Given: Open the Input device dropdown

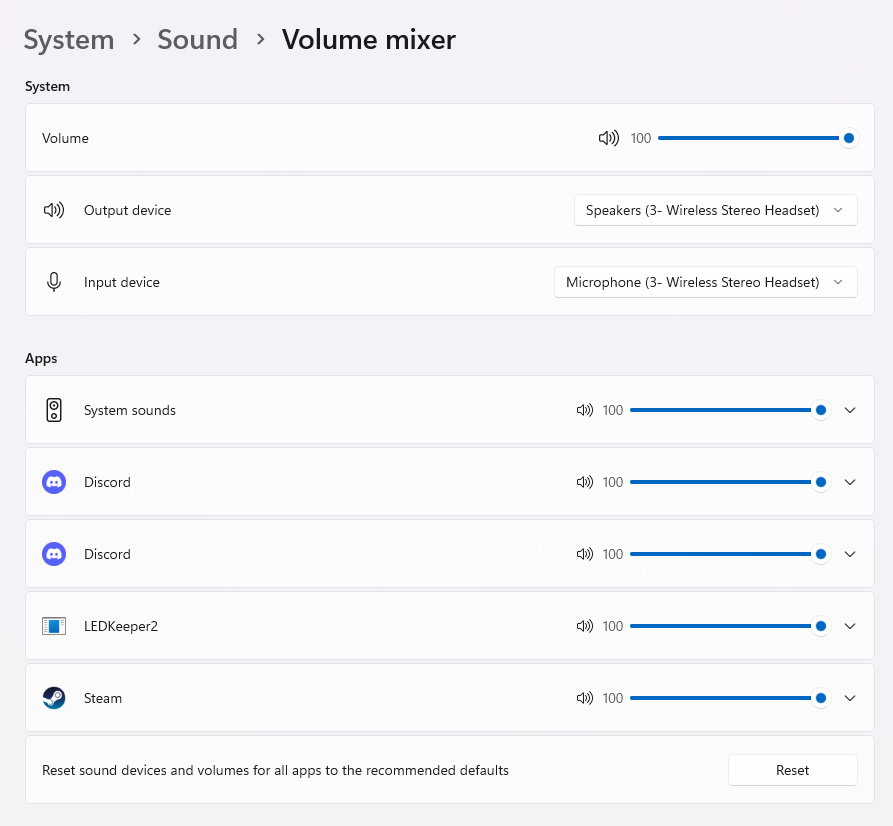Looking at the screenshot, I should pos(706,282).
